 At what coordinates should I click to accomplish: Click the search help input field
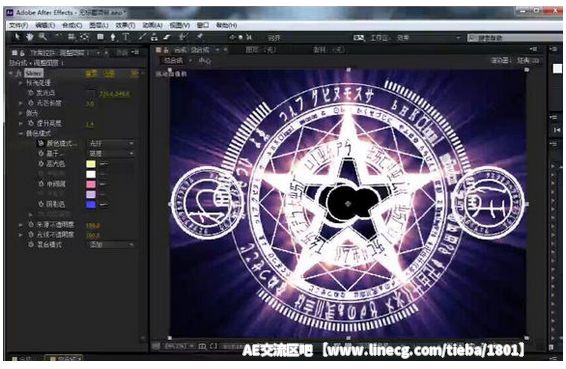515,38
